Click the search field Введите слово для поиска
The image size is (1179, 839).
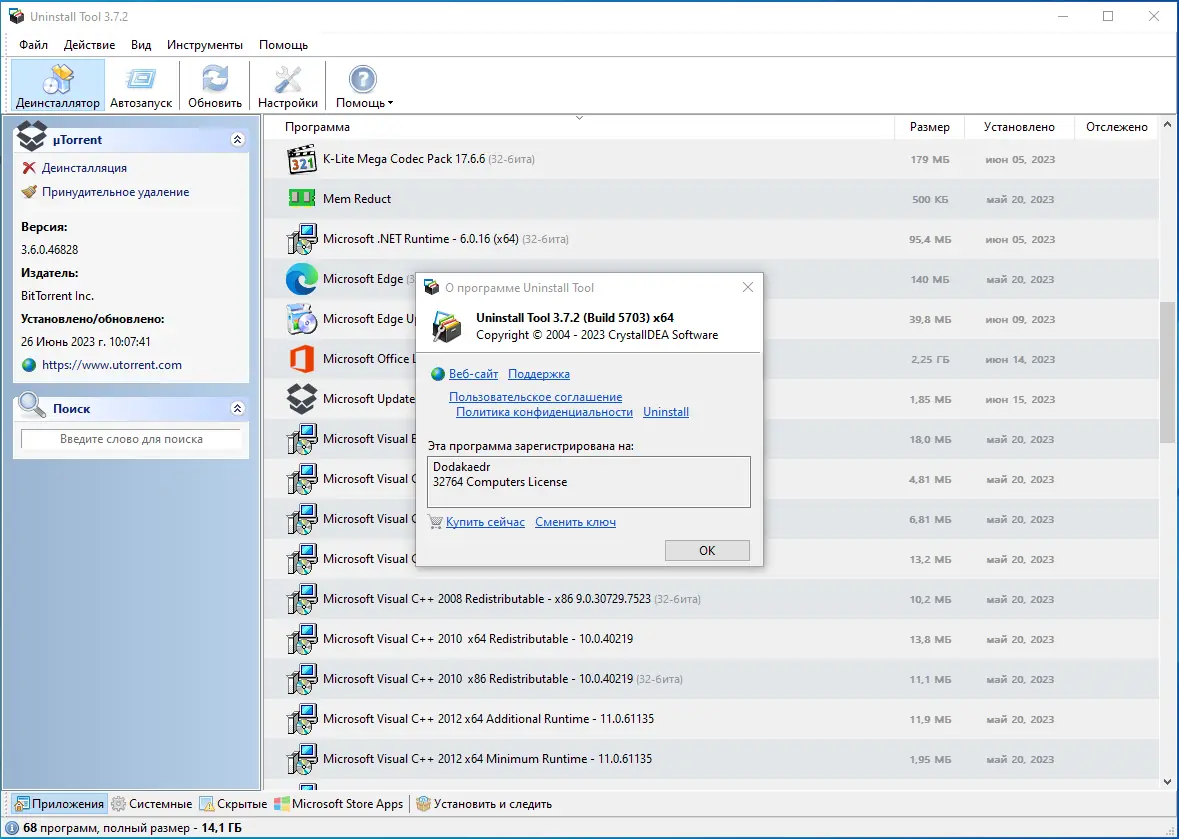[131, 439]
